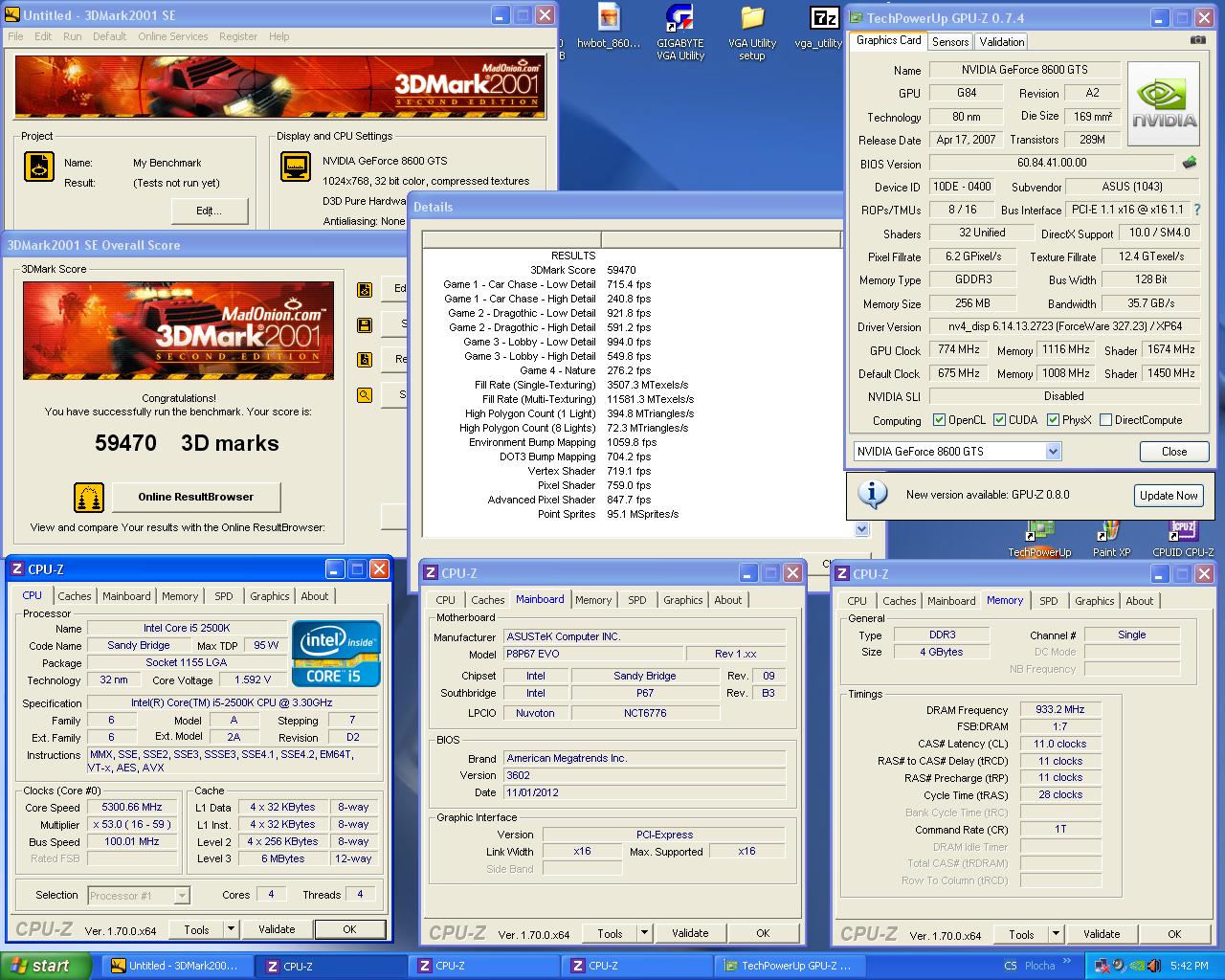
Task: Click the first side icon in the score window
Action: coord(365,290)
